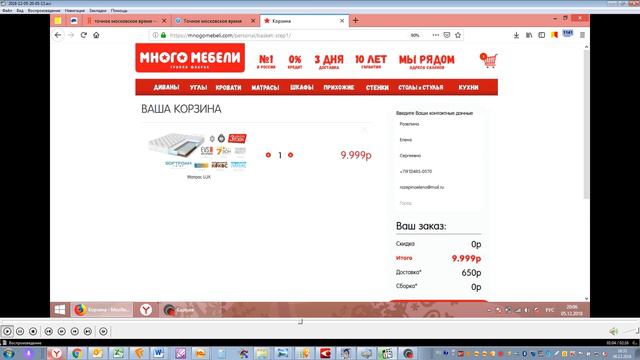The image size is (640, 360).
Task: Open the Прихожие category
Action: pyautogui.click(x=339, y=87)
